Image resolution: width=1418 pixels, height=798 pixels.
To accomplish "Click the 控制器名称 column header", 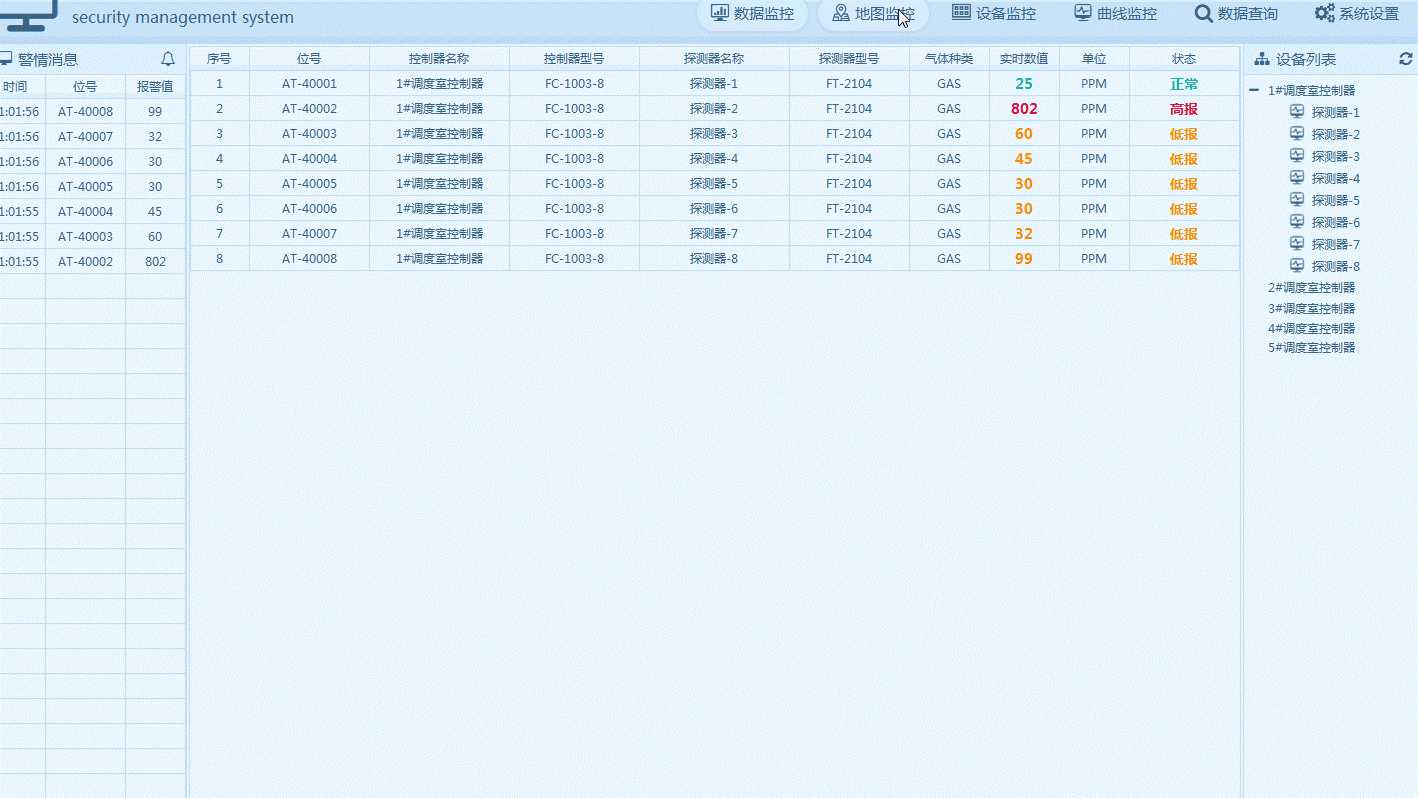I will [439, 59].
